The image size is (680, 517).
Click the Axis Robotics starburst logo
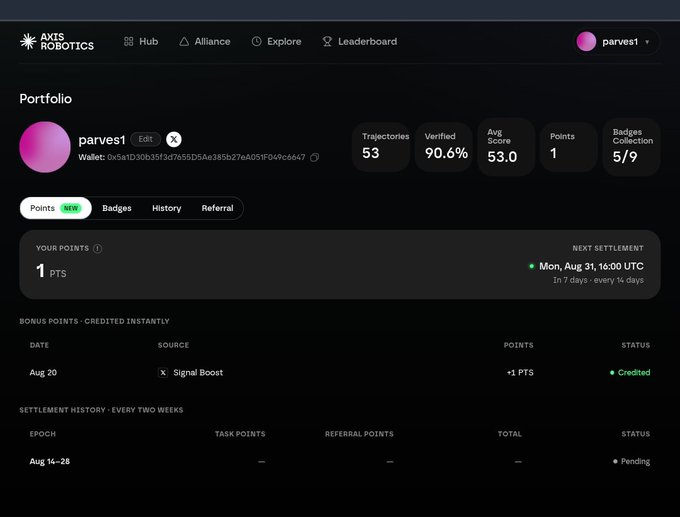28,41
